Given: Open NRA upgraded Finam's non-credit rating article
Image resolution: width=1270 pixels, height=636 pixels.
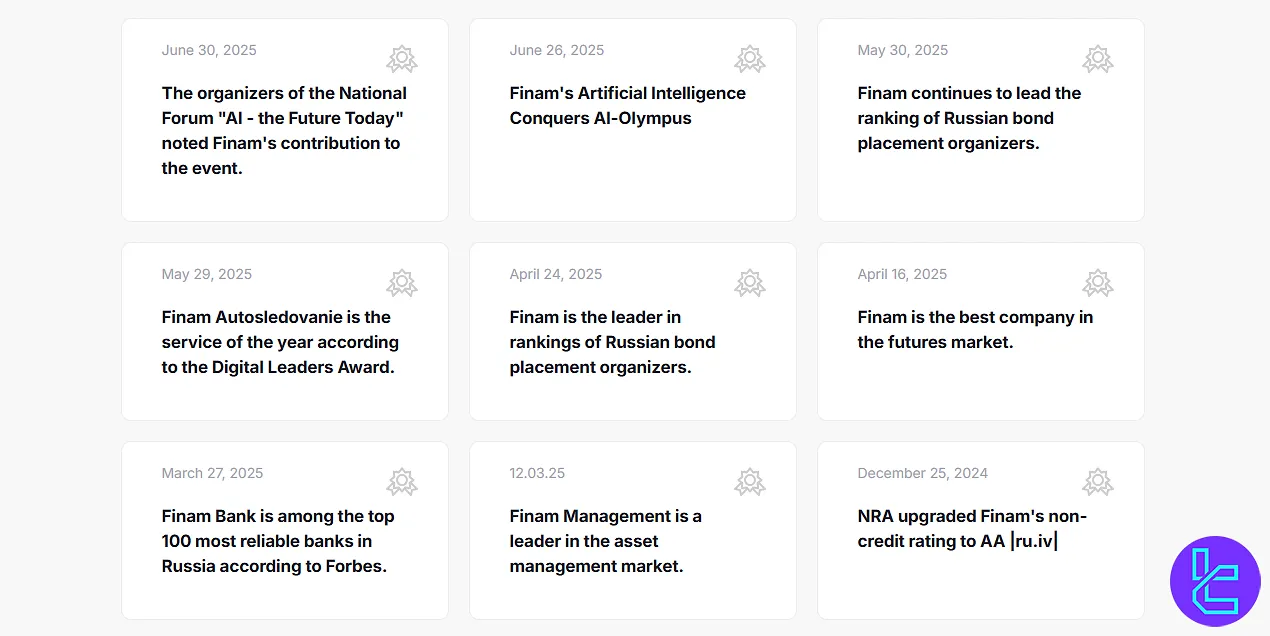Looking at the screenshot, I should click(971, 529).
